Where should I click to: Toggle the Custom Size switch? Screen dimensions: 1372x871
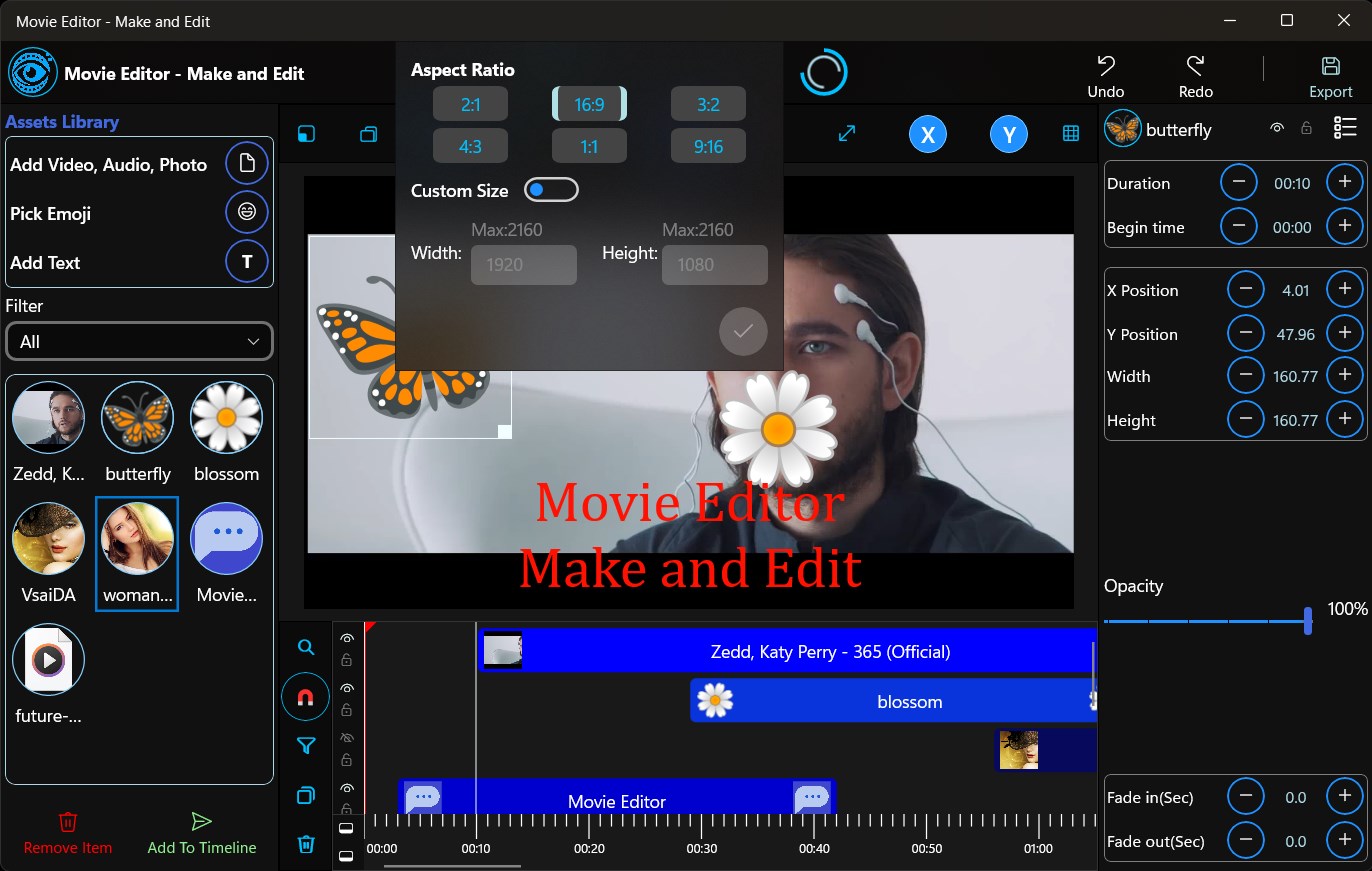[x=551, y=189]
